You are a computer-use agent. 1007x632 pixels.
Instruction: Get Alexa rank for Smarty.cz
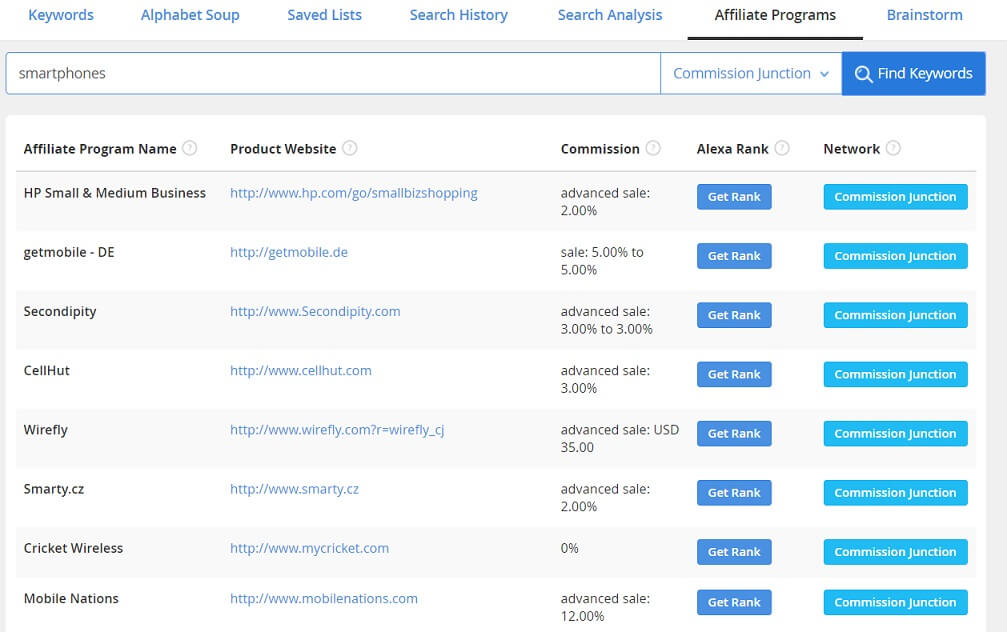click(x=734, y=493)
